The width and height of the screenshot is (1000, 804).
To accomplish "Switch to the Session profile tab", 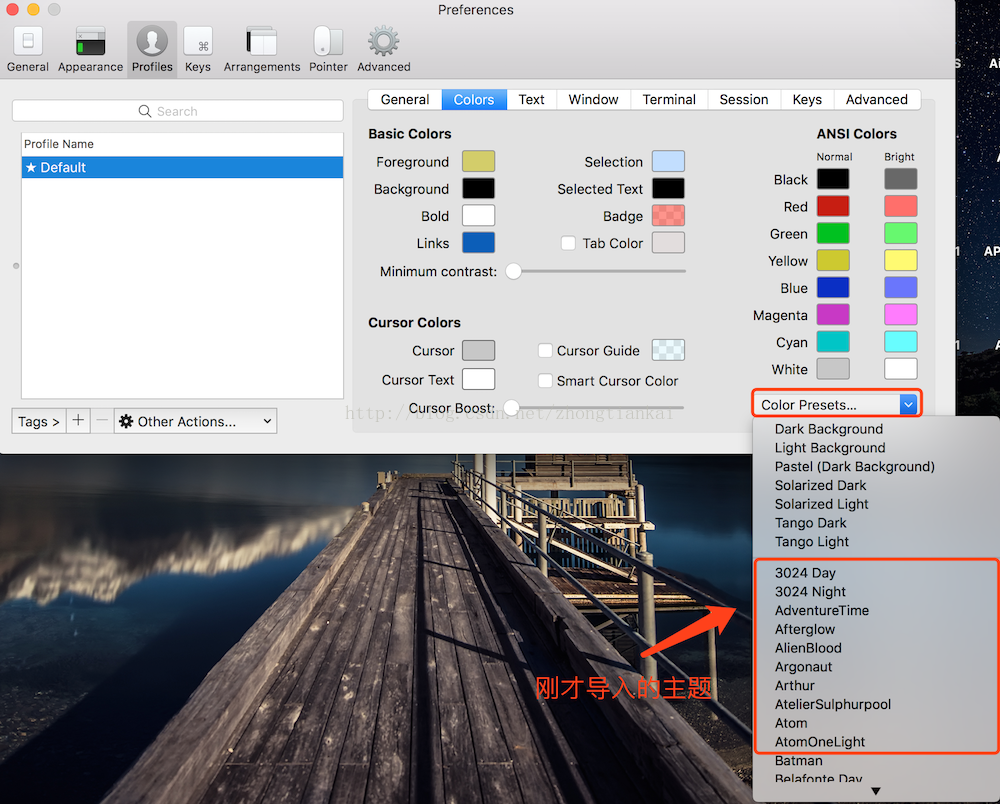I will tap(744, 99).
